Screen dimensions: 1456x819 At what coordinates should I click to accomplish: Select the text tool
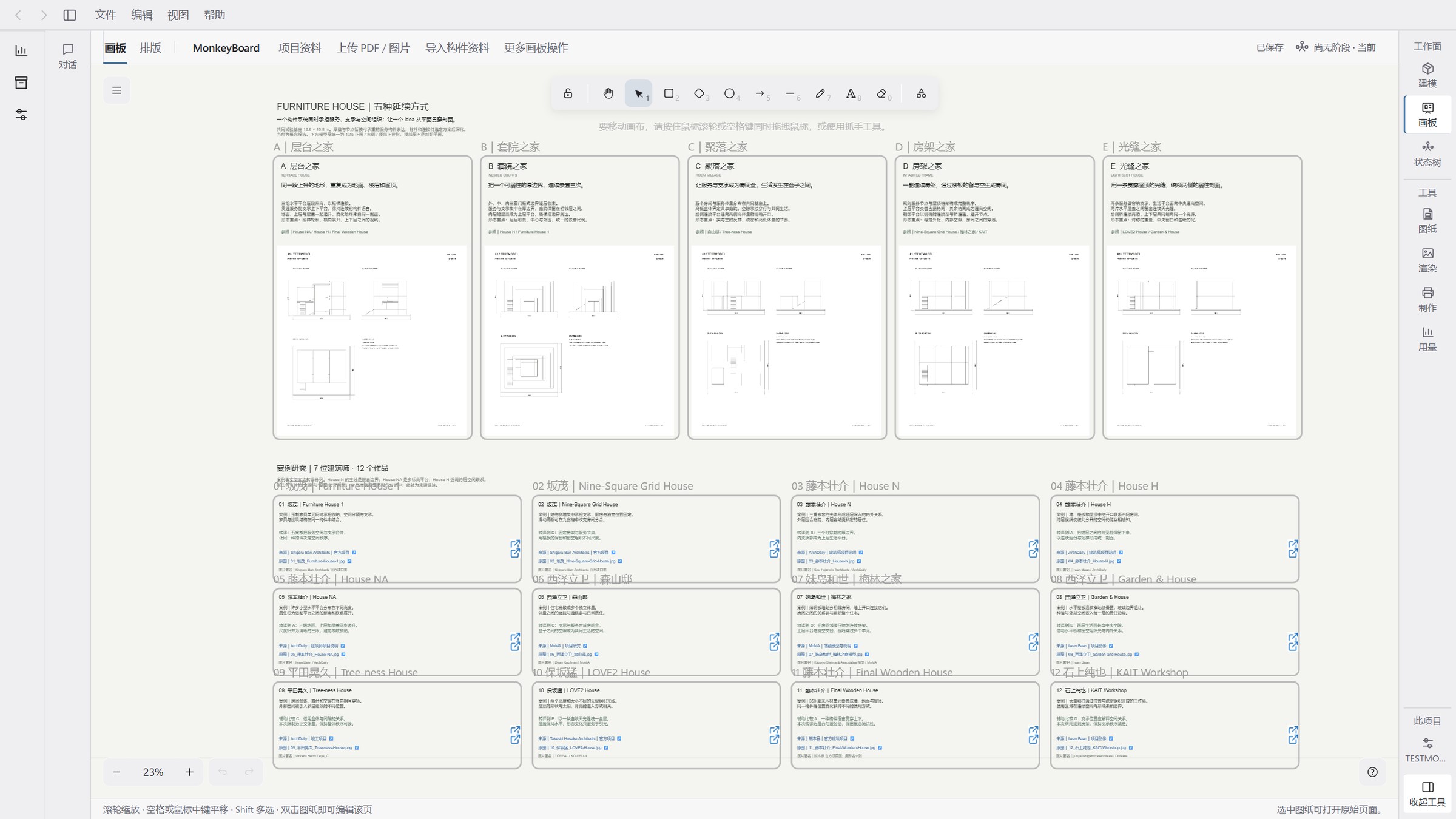pyautogui.click(x=851, y=93)
